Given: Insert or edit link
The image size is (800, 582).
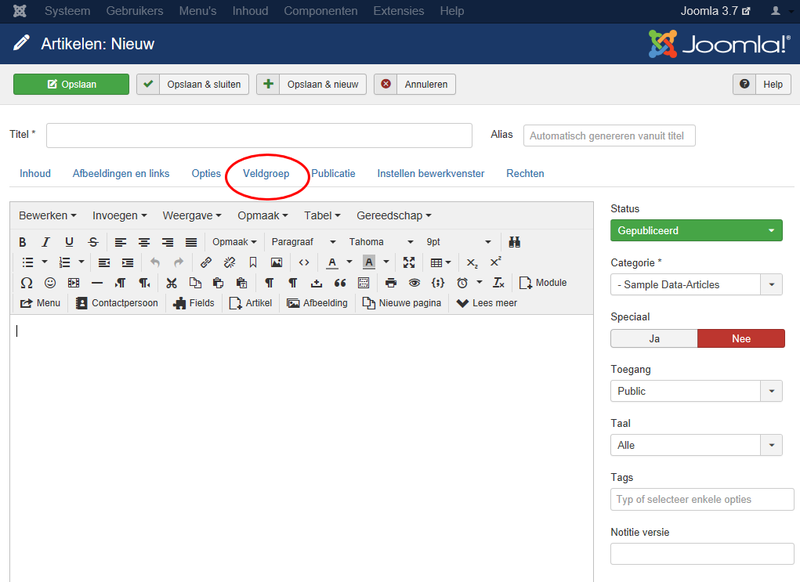Looking at the screenshot, I should 206,262.
